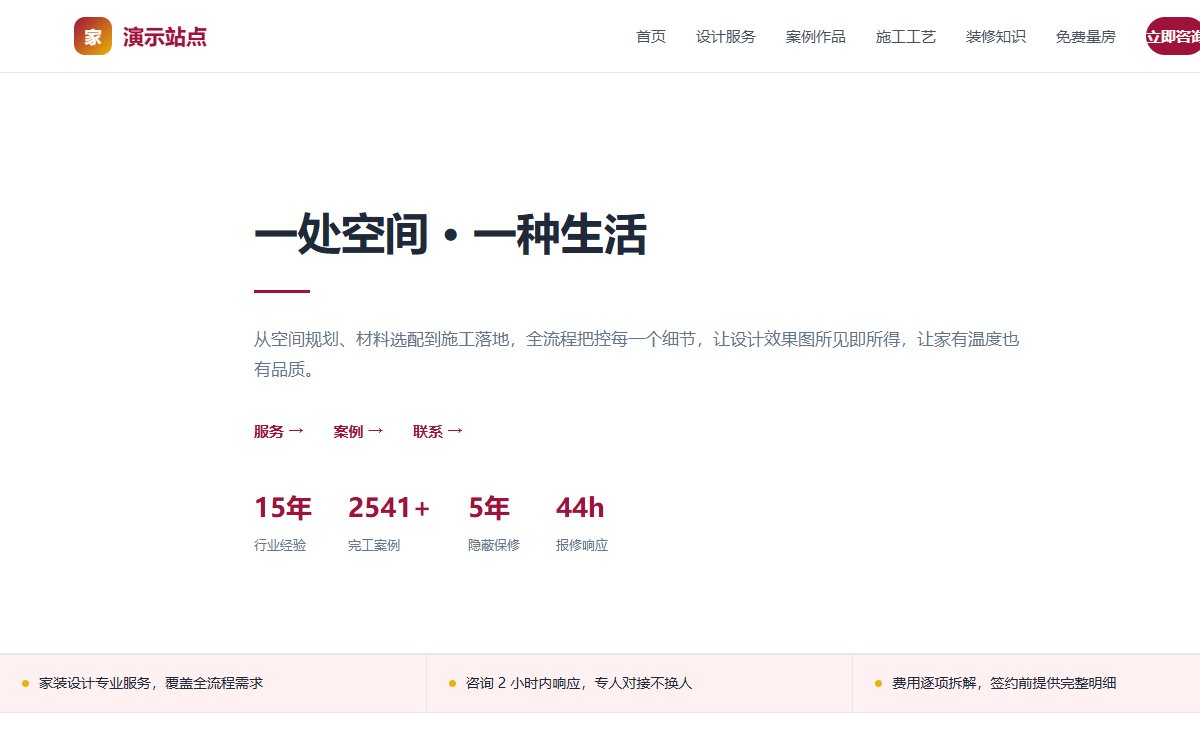Click 咨询 2 小时内响应 banner item

point(640,683)
